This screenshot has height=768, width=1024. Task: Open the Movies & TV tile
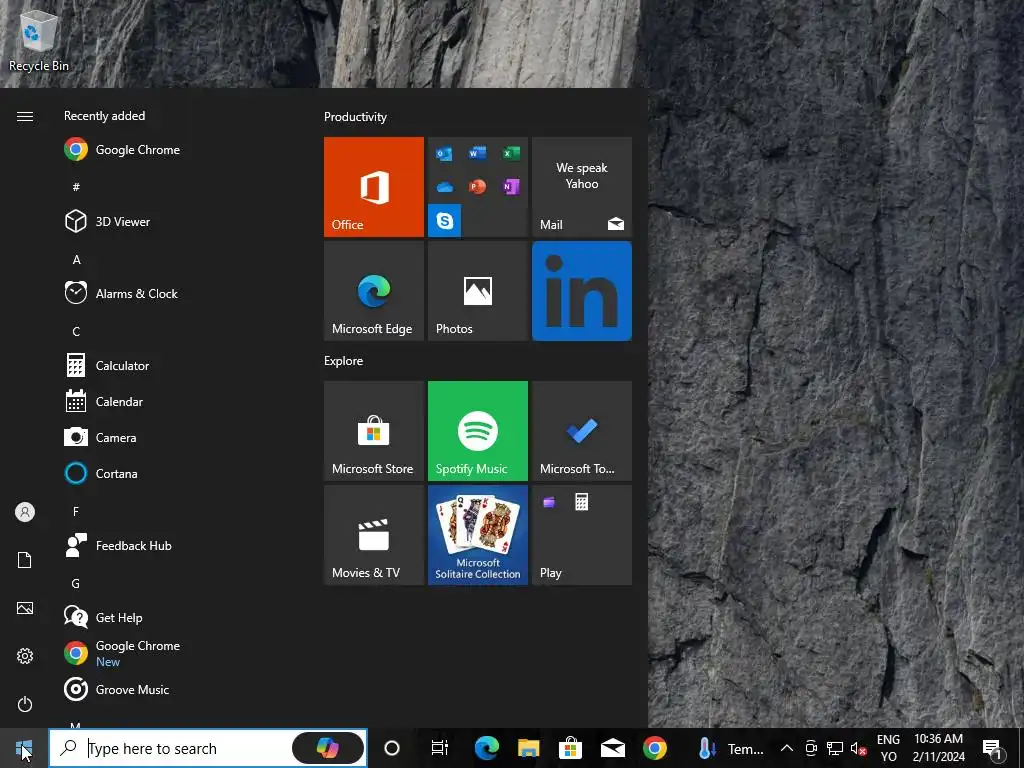tap(374, 535)
